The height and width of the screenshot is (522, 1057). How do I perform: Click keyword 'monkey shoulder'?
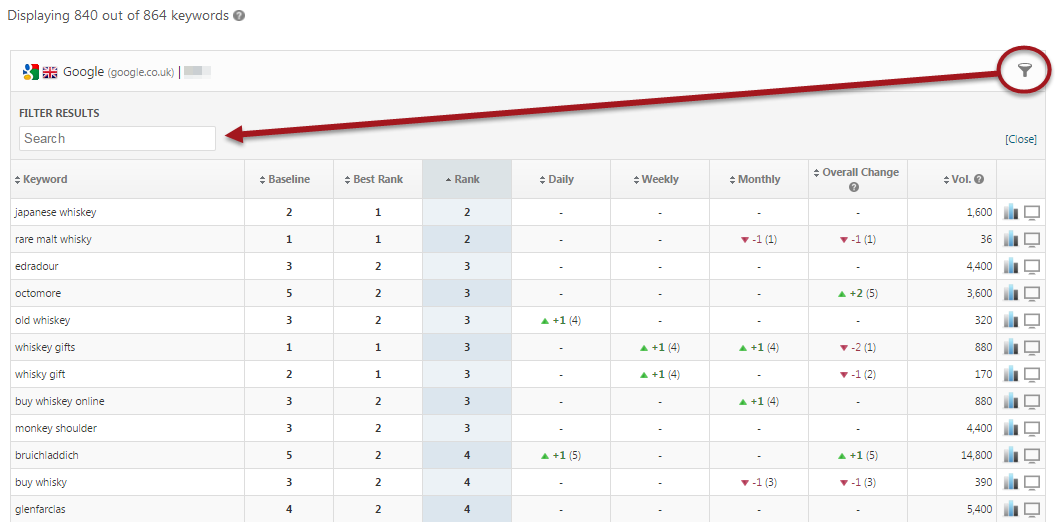[x=55, y=428]
